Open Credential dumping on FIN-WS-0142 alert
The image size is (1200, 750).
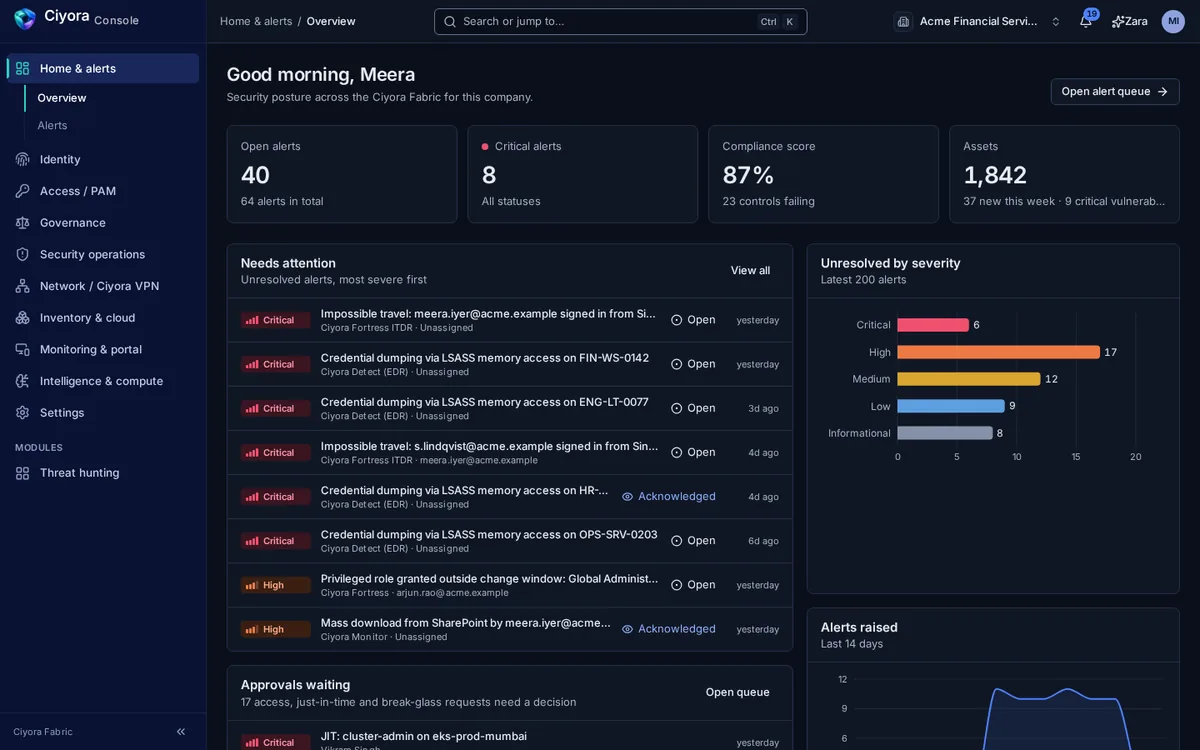[x=509, y=364]
